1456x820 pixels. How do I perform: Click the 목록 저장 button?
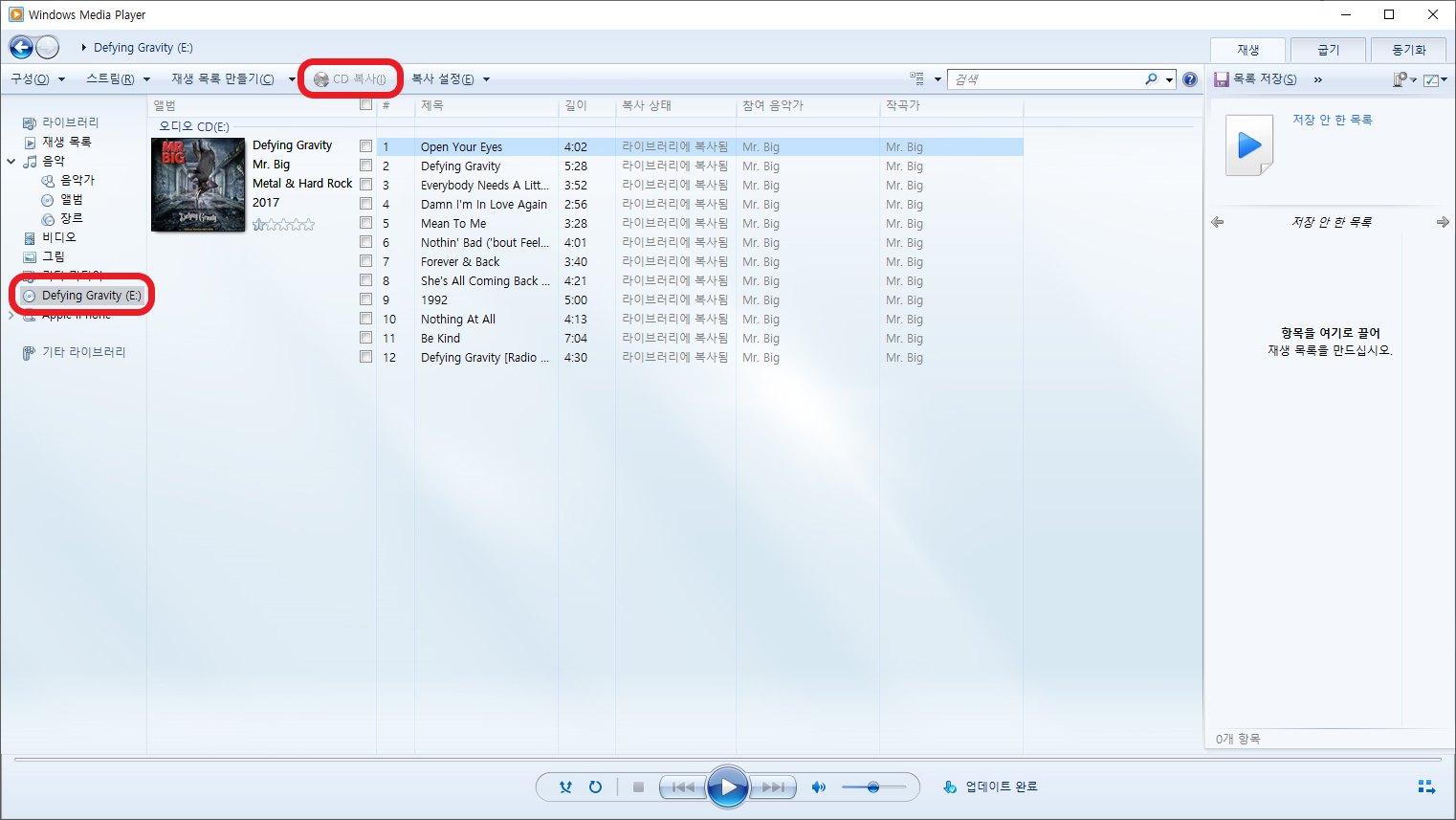tap(1255, 79)
